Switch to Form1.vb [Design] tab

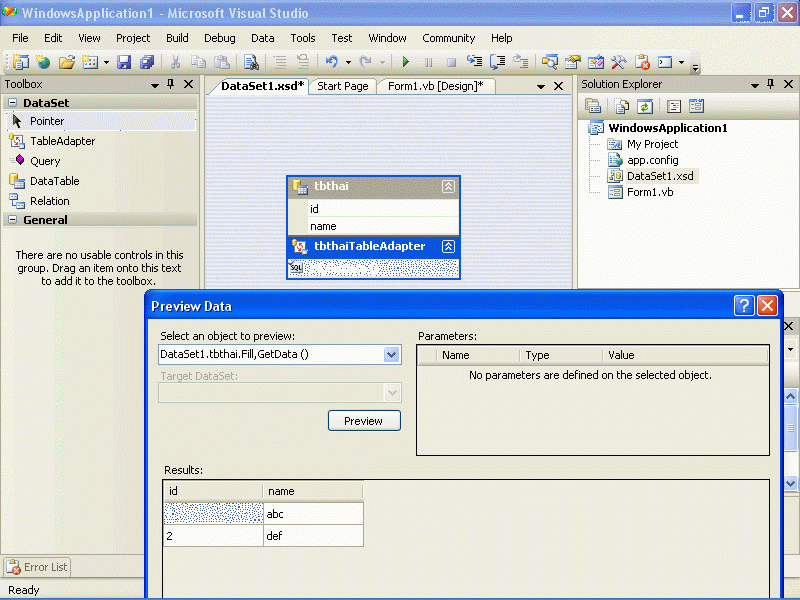point(435,86)
